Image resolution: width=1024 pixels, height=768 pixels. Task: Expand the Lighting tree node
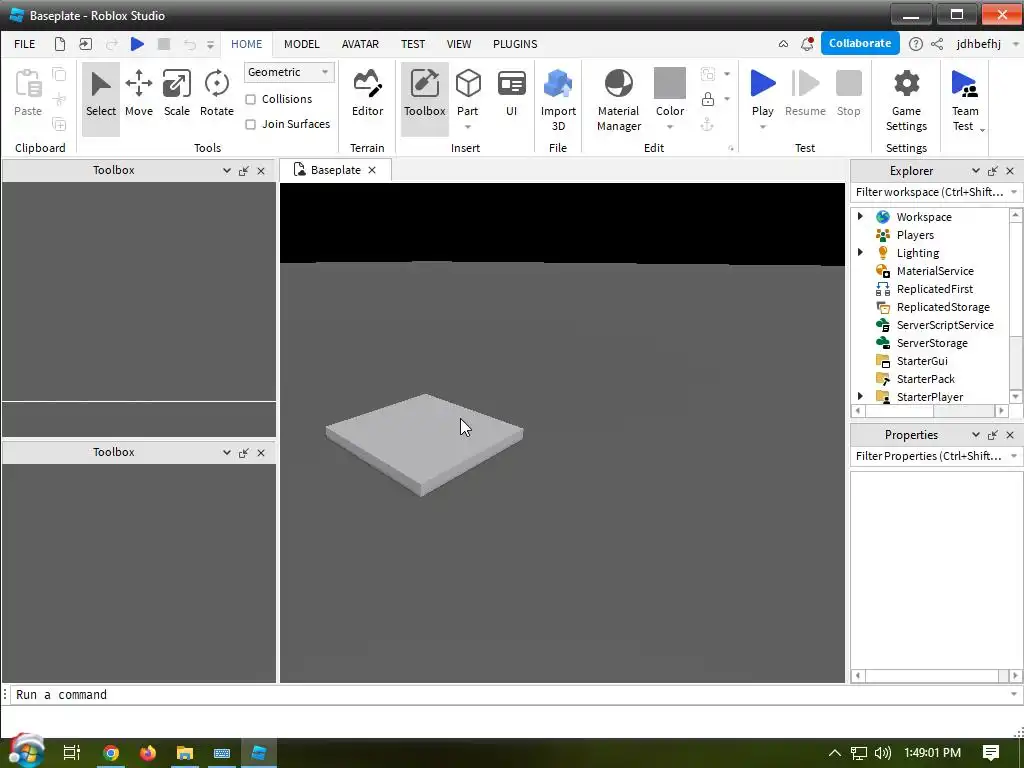pos(860,252)
